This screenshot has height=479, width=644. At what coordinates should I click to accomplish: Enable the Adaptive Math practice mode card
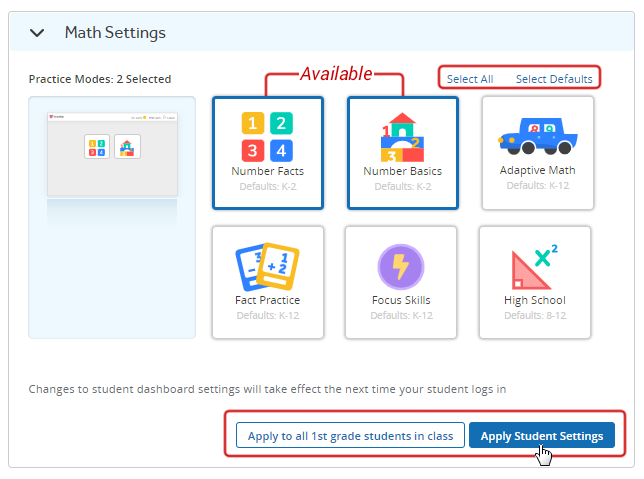click(x=538, y=153)
